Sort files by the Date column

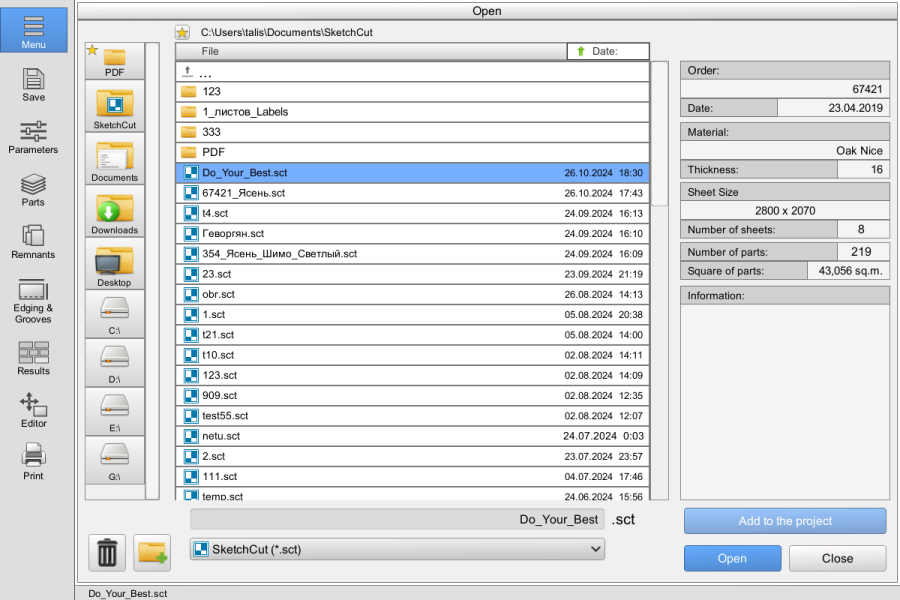coord(608,51)
